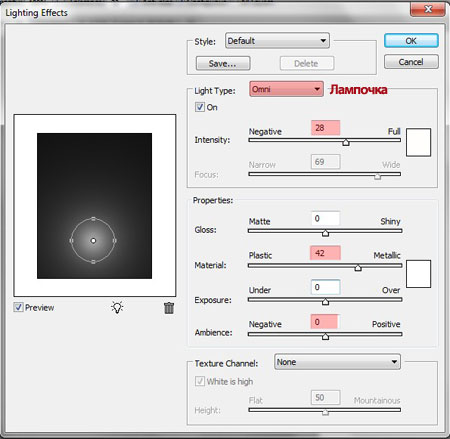The height and width of the screenshot is (439, 450).
Task: Toggle the Preview checkbox
Action: point(18,307)
